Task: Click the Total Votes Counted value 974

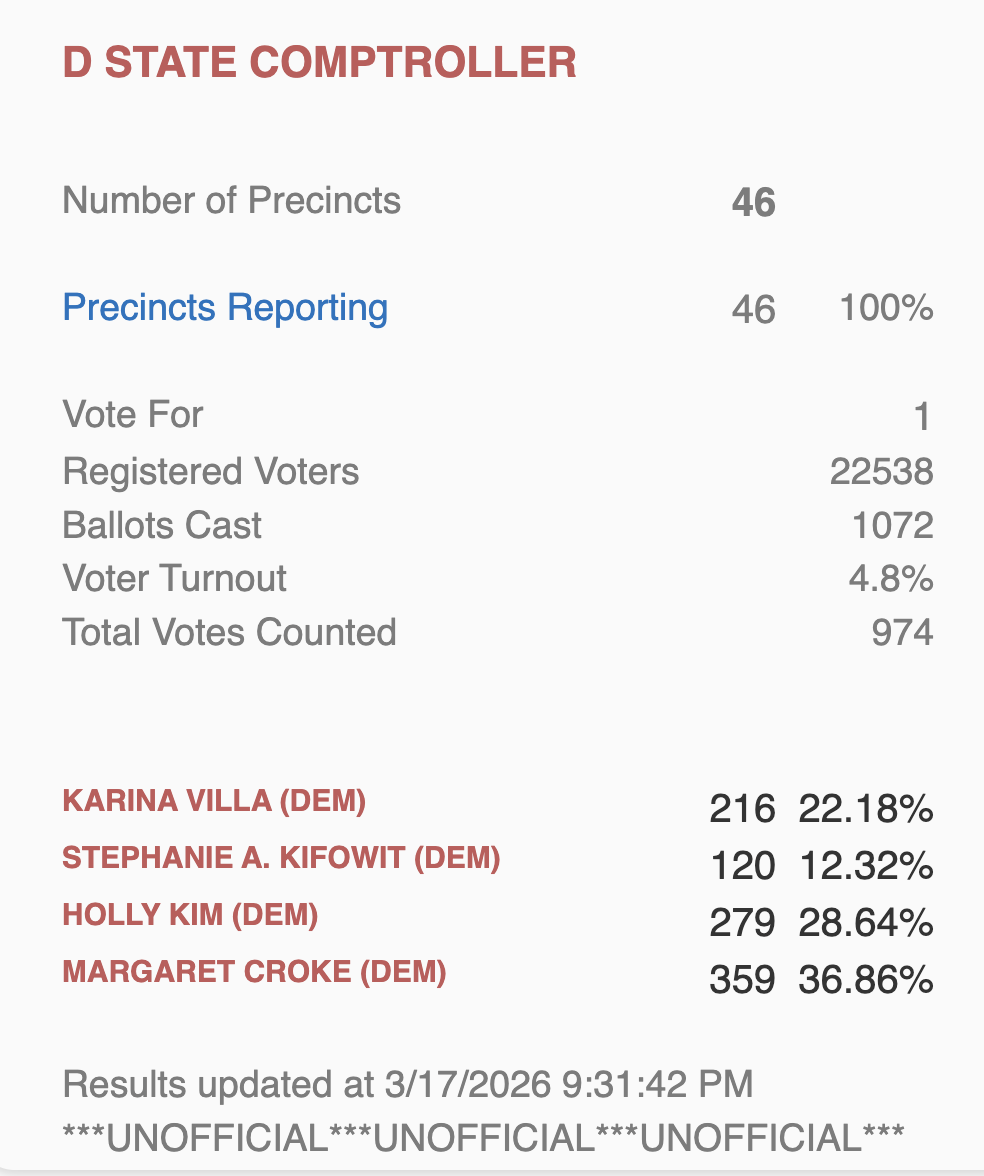Action: [x=902, y=633]
